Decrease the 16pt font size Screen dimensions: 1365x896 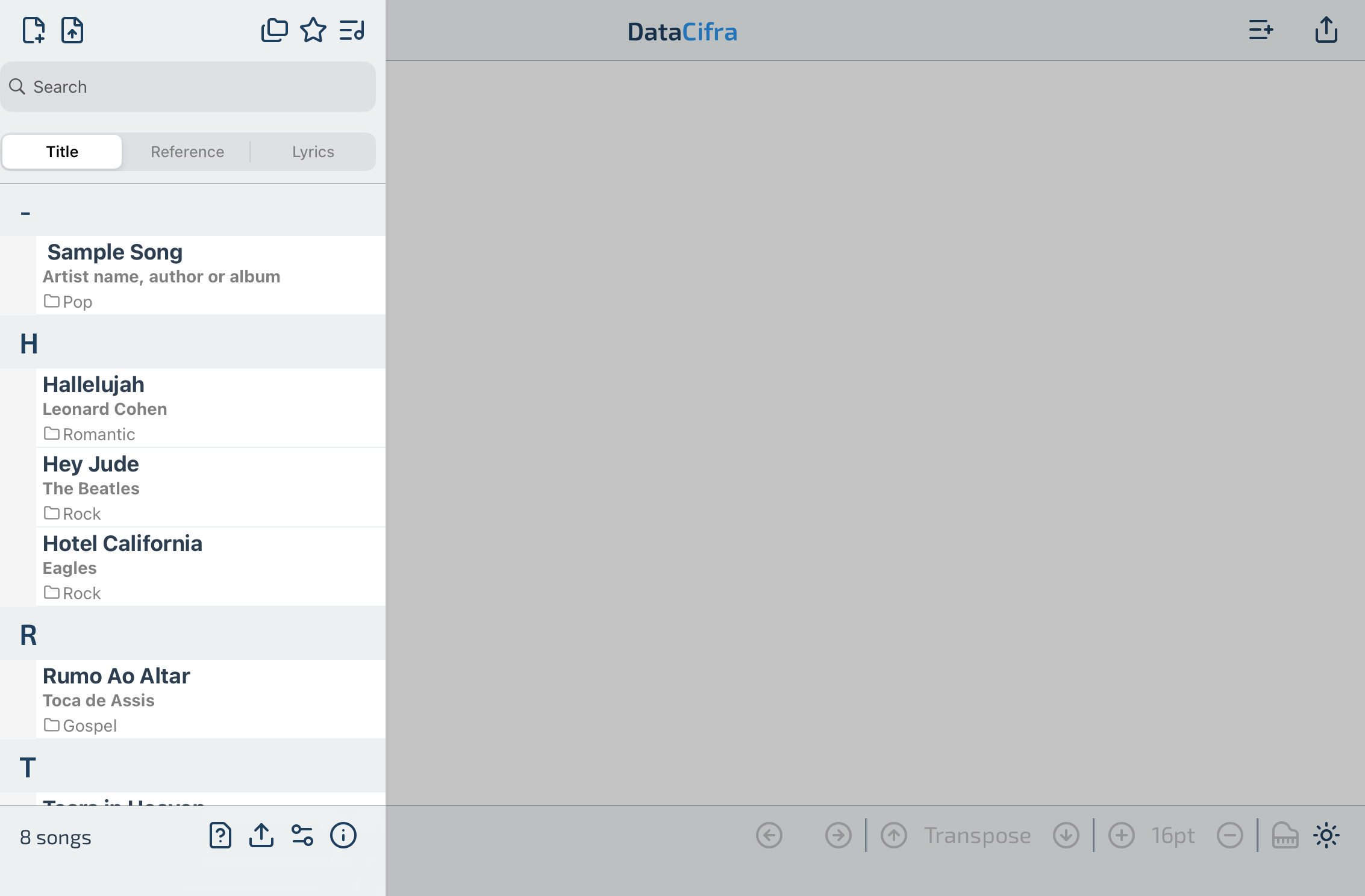tap(1229, 836)
